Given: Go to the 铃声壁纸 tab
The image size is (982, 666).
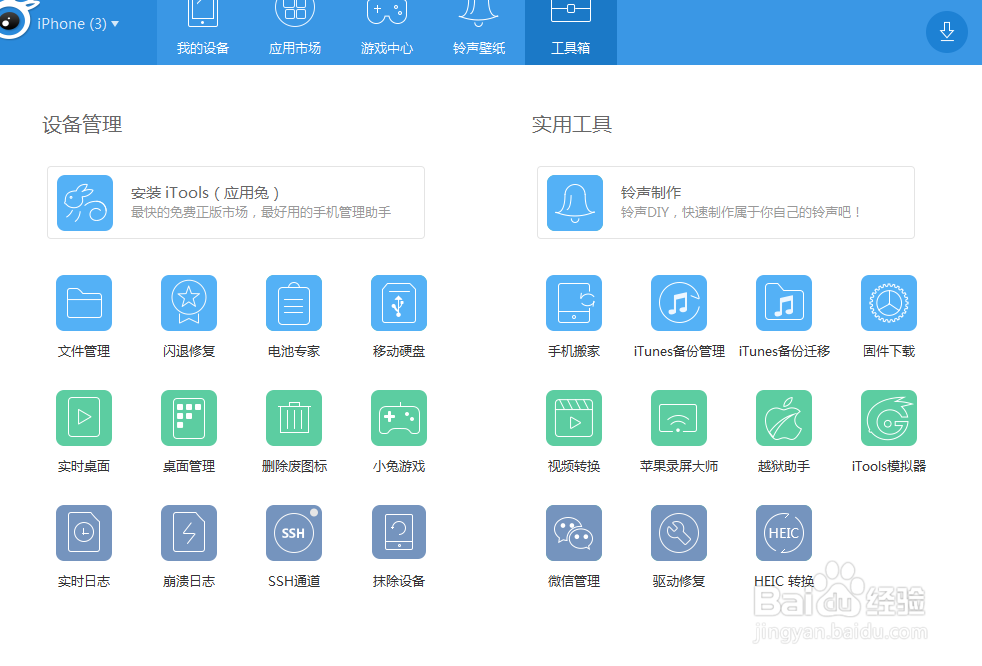Looking at the screenshot, I should coord(479,31).
